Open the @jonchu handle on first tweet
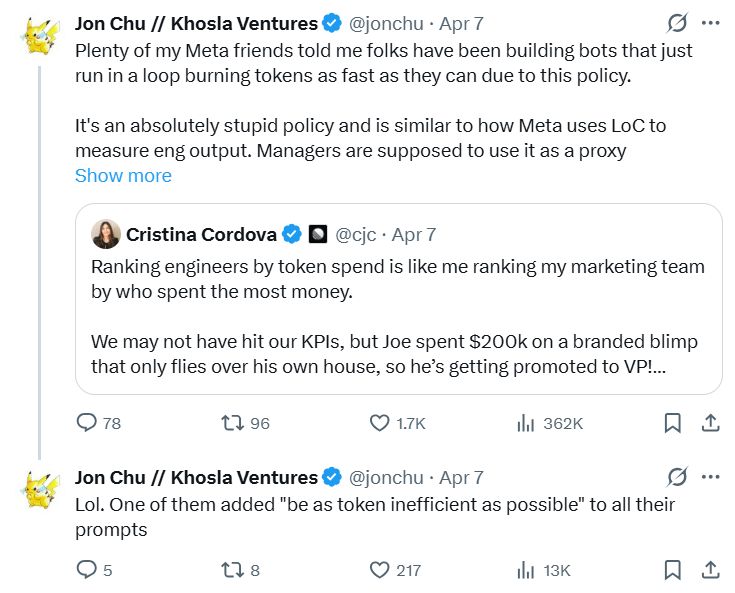735x593 pixels. click(385, 23)
